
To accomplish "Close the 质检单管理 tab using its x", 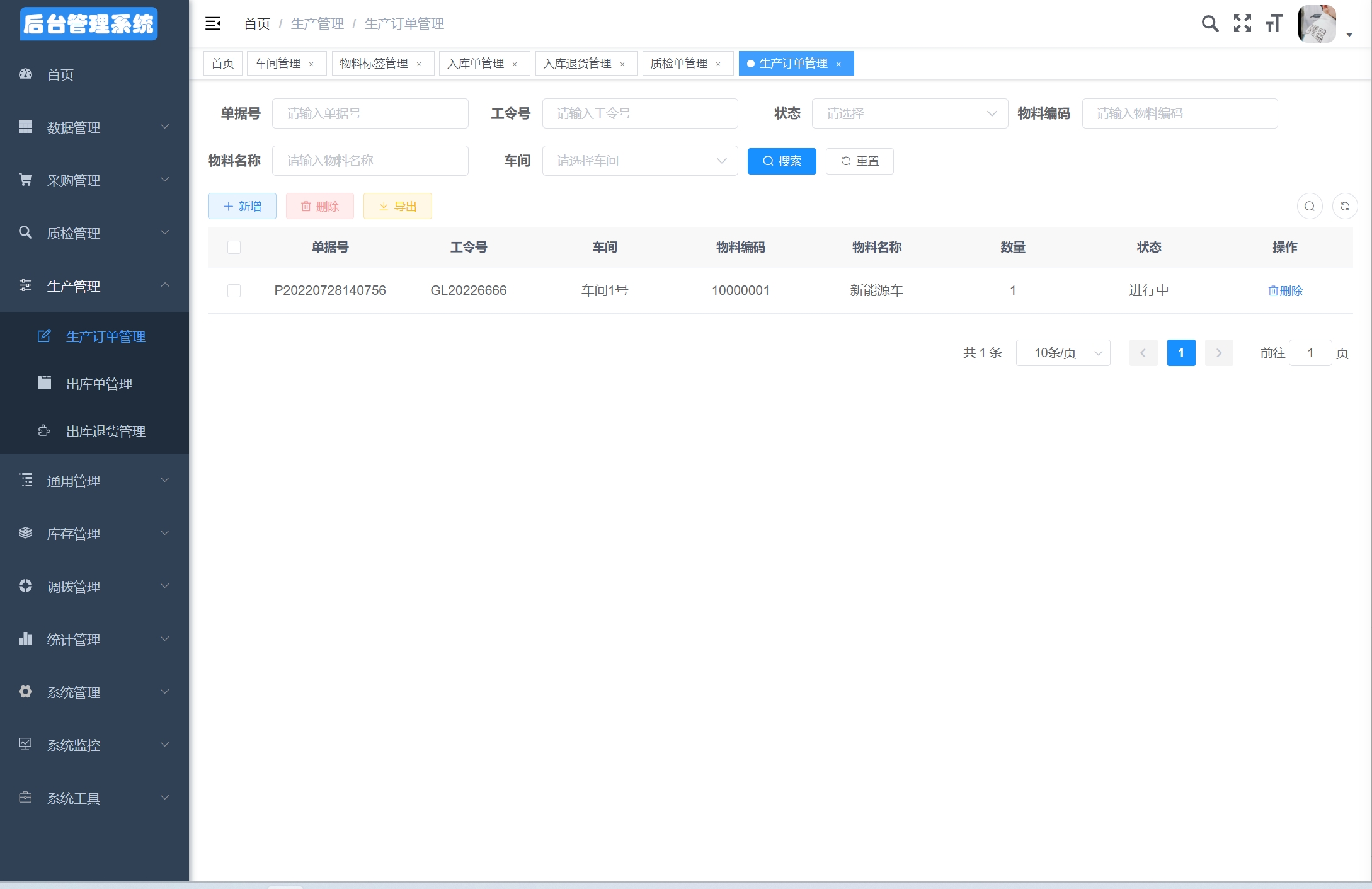I will (718, 64).
